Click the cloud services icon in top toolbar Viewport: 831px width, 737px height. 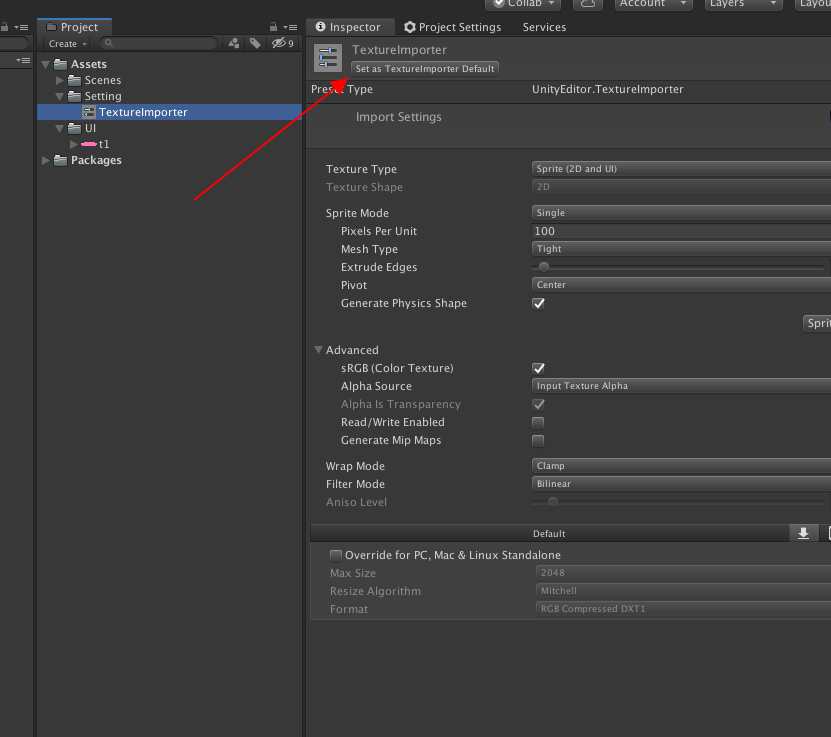point(587,5)
